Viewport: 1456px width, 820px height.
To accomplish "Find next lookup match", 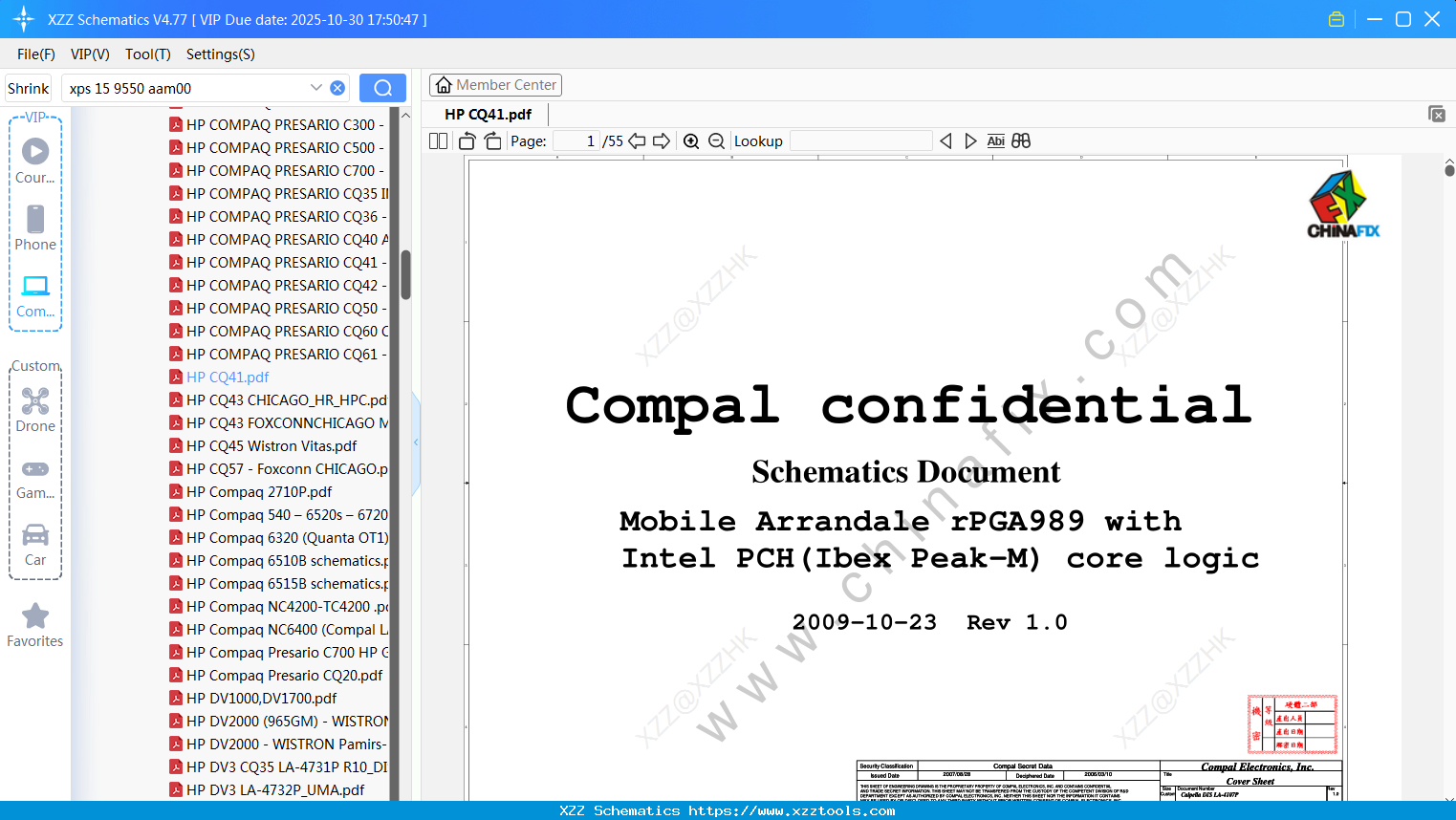I will [x=970, y=140].
